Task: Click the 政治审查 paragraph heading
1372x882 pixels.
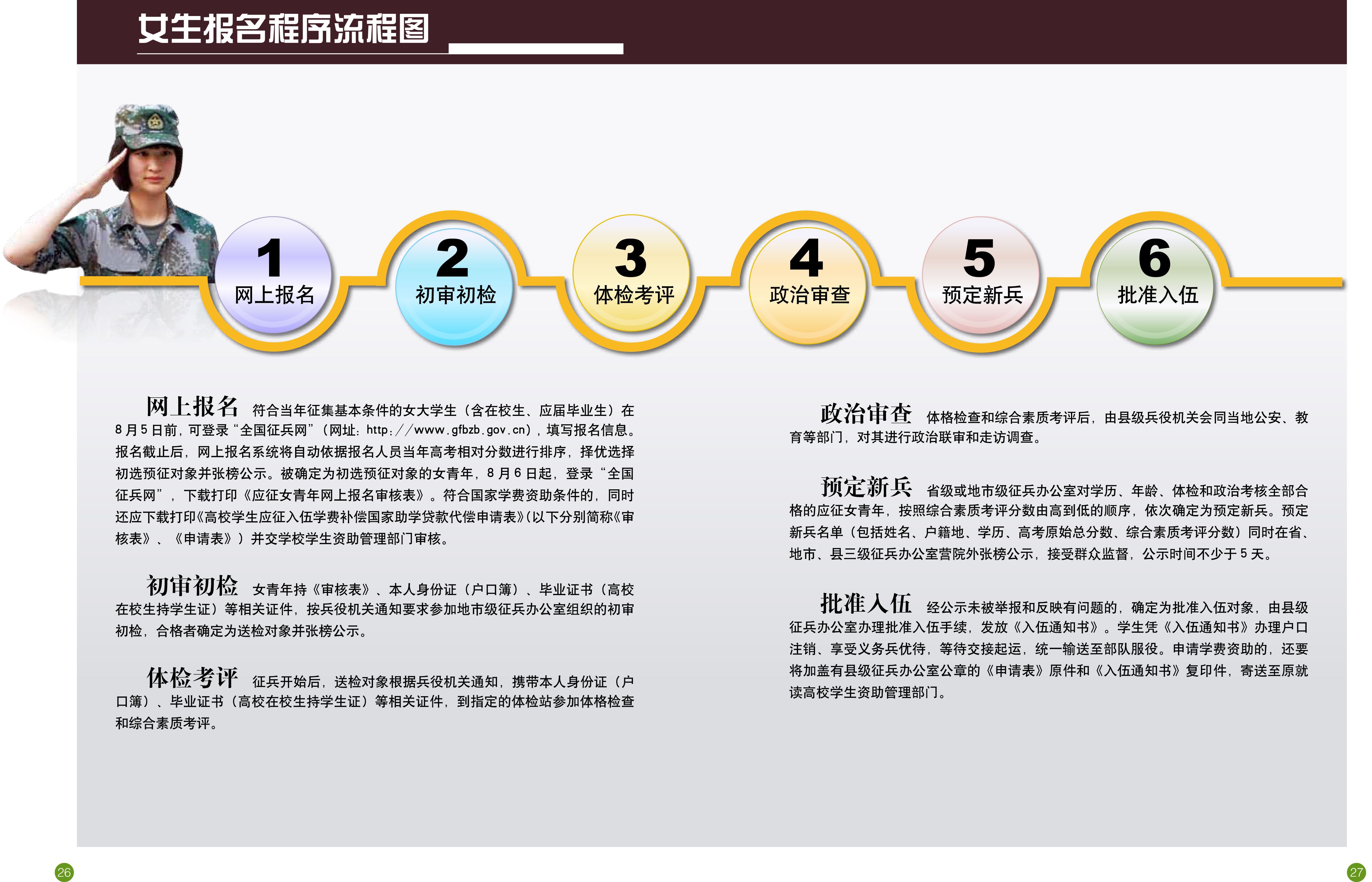Action: (x=866, y=413)
